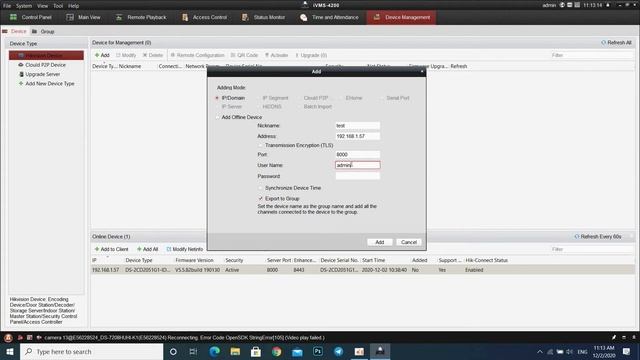Open the System menu
The width and height of the screenshot is (640, 360).
24,6
